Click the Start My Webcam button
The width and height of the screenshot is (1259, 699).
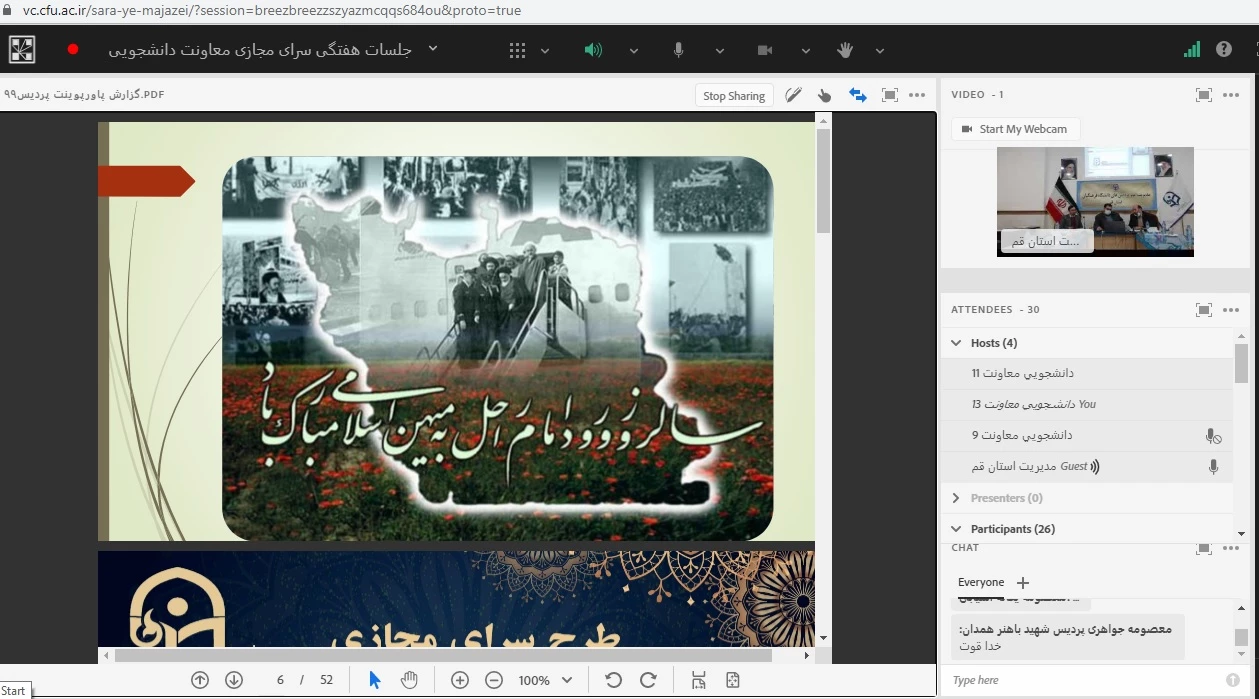point(1014,129)
